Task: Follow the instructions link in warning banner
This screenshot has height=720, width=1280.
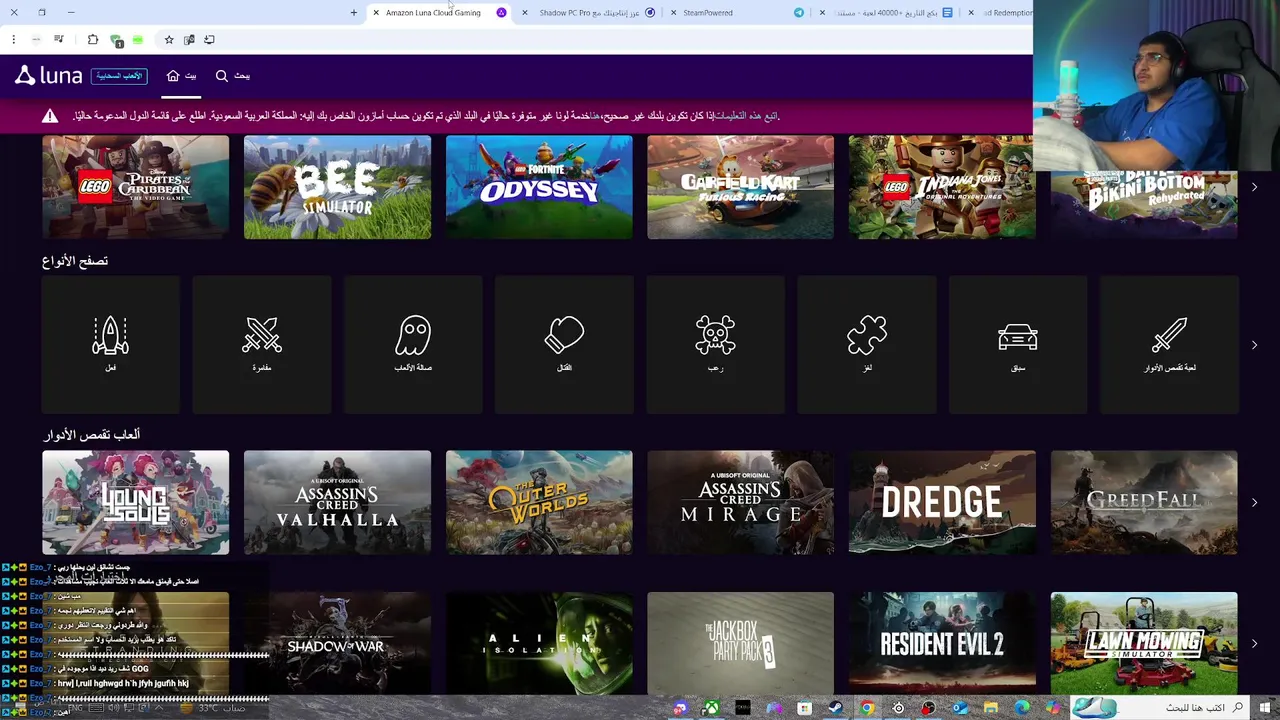Action: click(745, 116)
